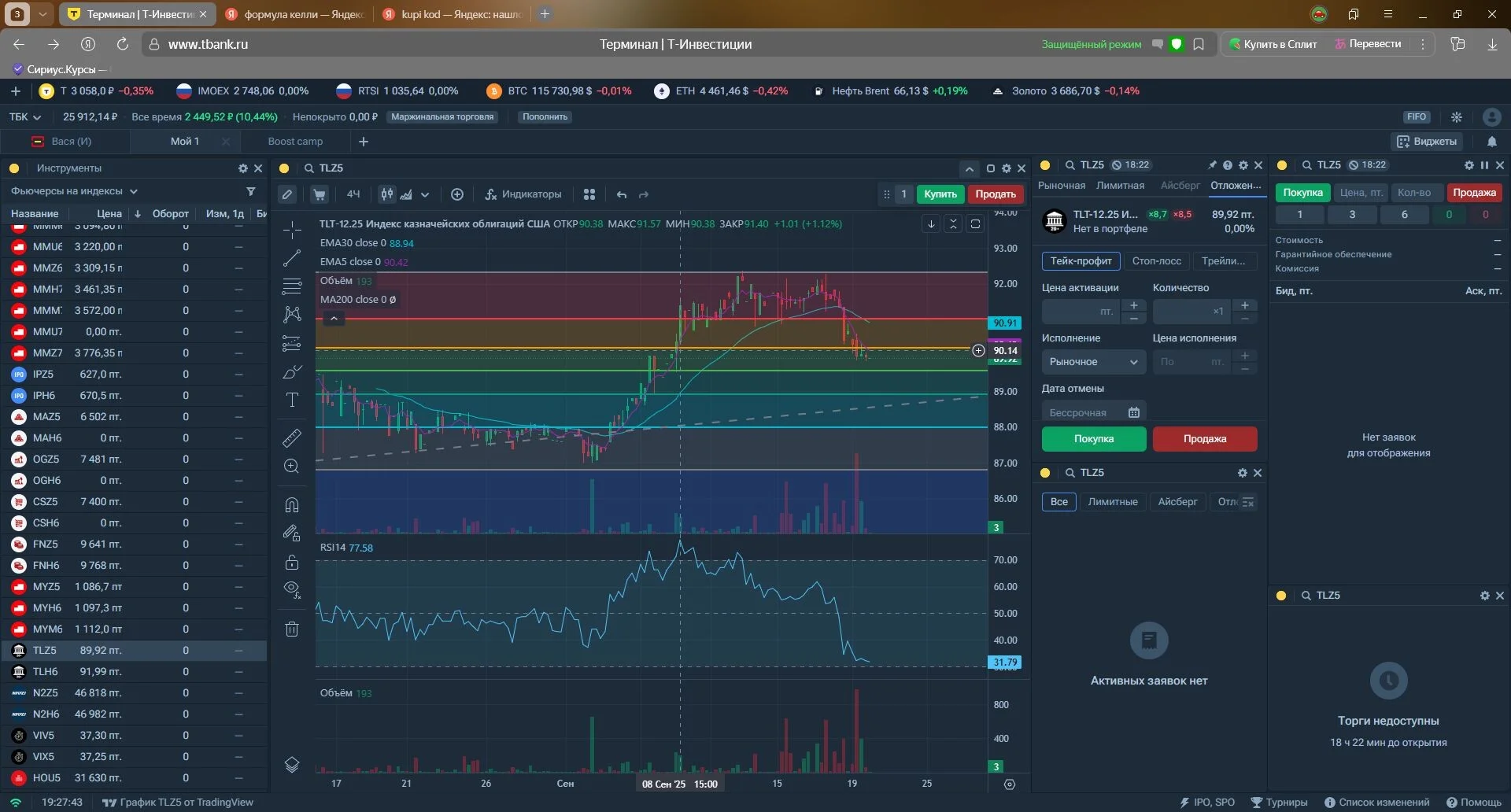Image resolution: width=1511 pixels, height=812 pixels.
Task: Click the green Купить button on chart
Action: tap(940, 194)
